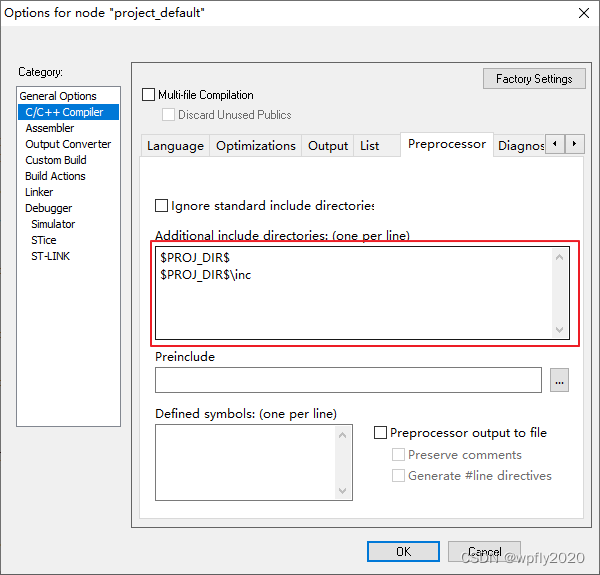Click include directories scrollbar down arrow
The image size is (600, 575).
[559, 329]
